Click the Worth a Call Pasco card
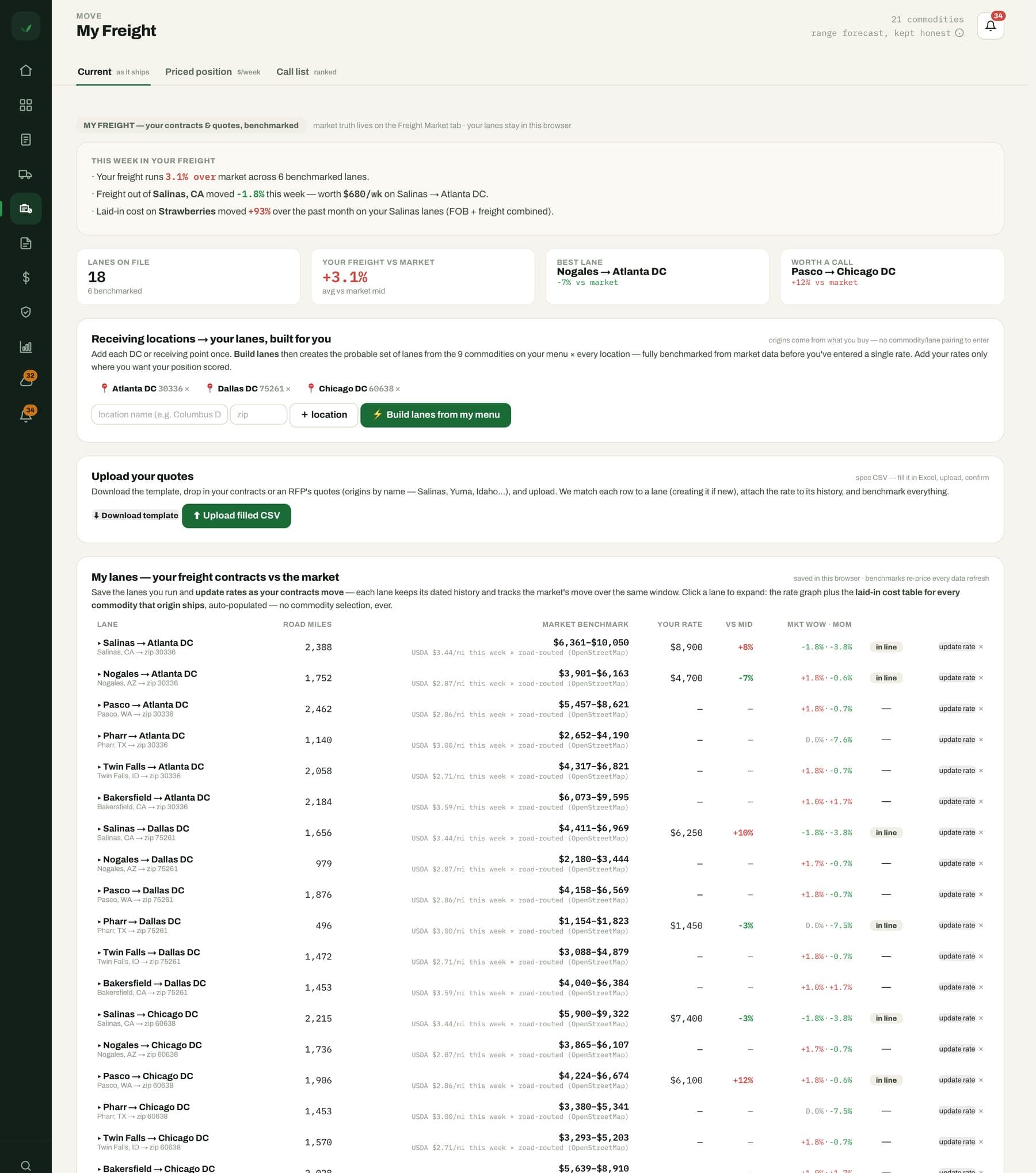Image resolution: width=1036 pixels, height=1173 pixels. (892, 277)
